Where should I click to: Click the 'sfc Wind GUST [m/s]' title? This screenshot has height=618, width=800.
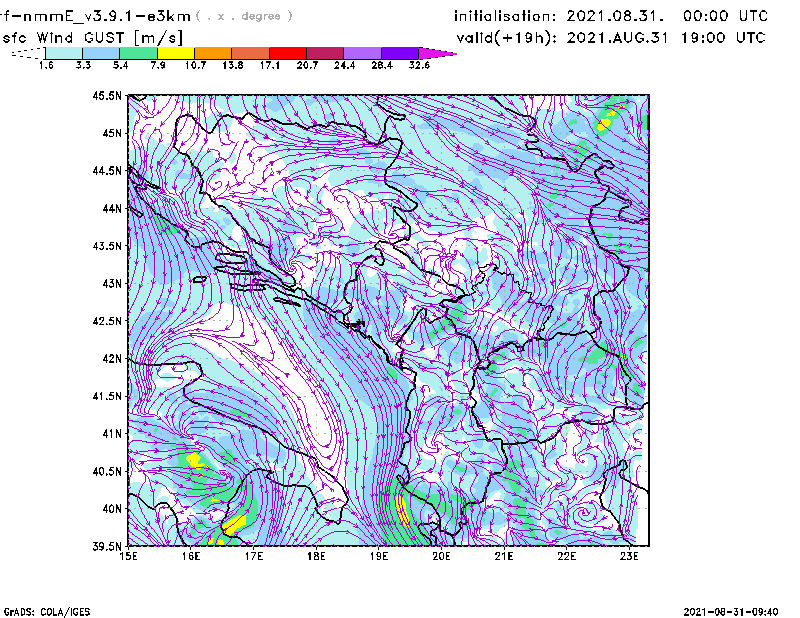(x=92, y=38)
